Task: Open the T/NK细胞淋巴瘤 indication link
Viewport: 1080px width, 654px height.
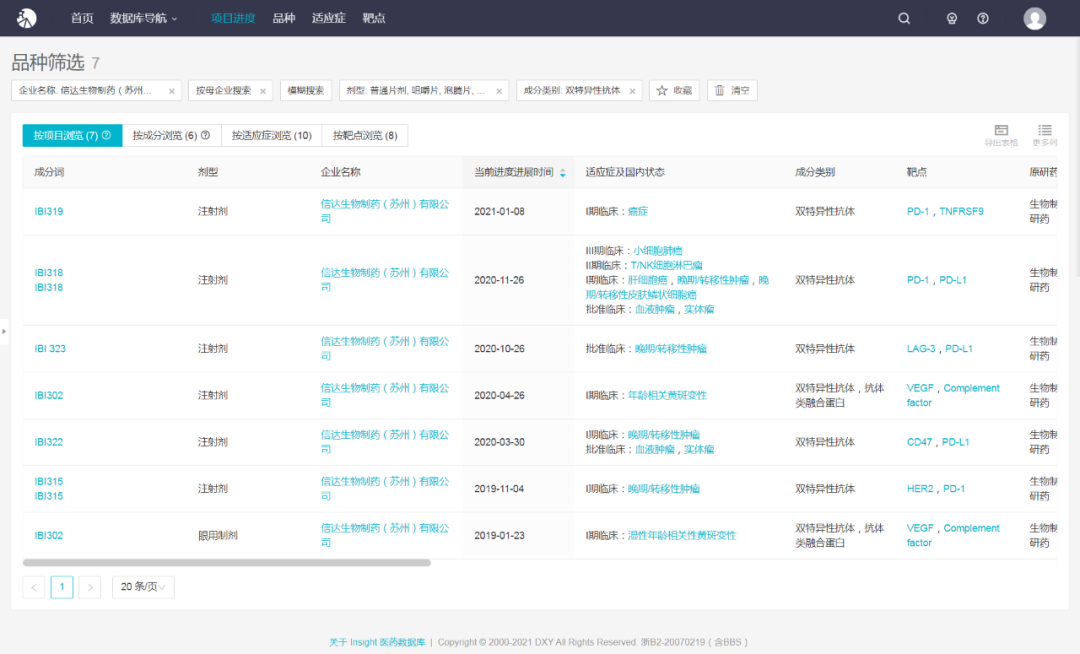Action: coord(667,266)
